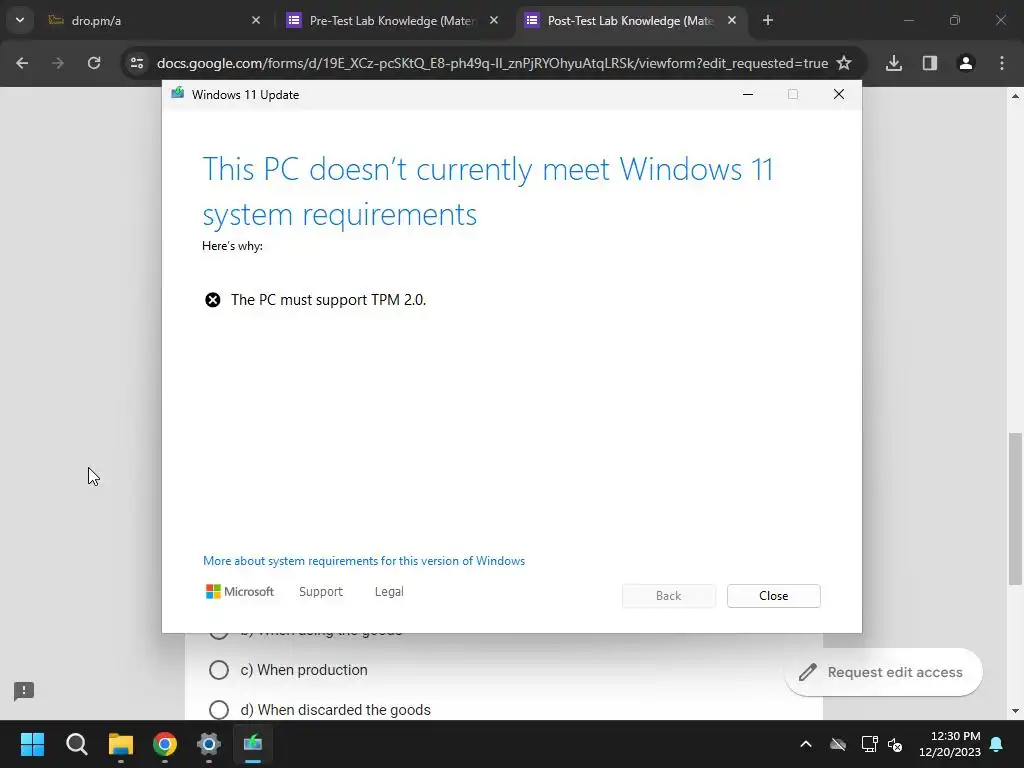Viewport: 1024px width, 768px height.
Task: Click the scrollbar up arrow
Action: click(x=1015, y=96)
